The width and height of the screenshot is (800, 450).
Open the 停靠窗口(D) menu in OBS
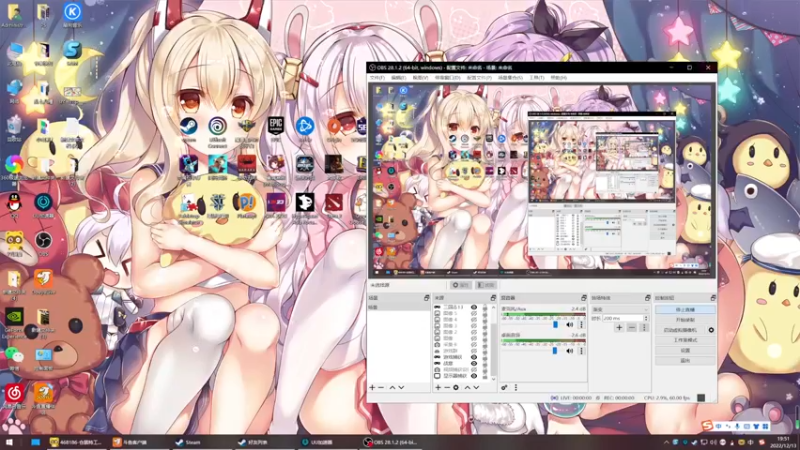click(447, 78)
